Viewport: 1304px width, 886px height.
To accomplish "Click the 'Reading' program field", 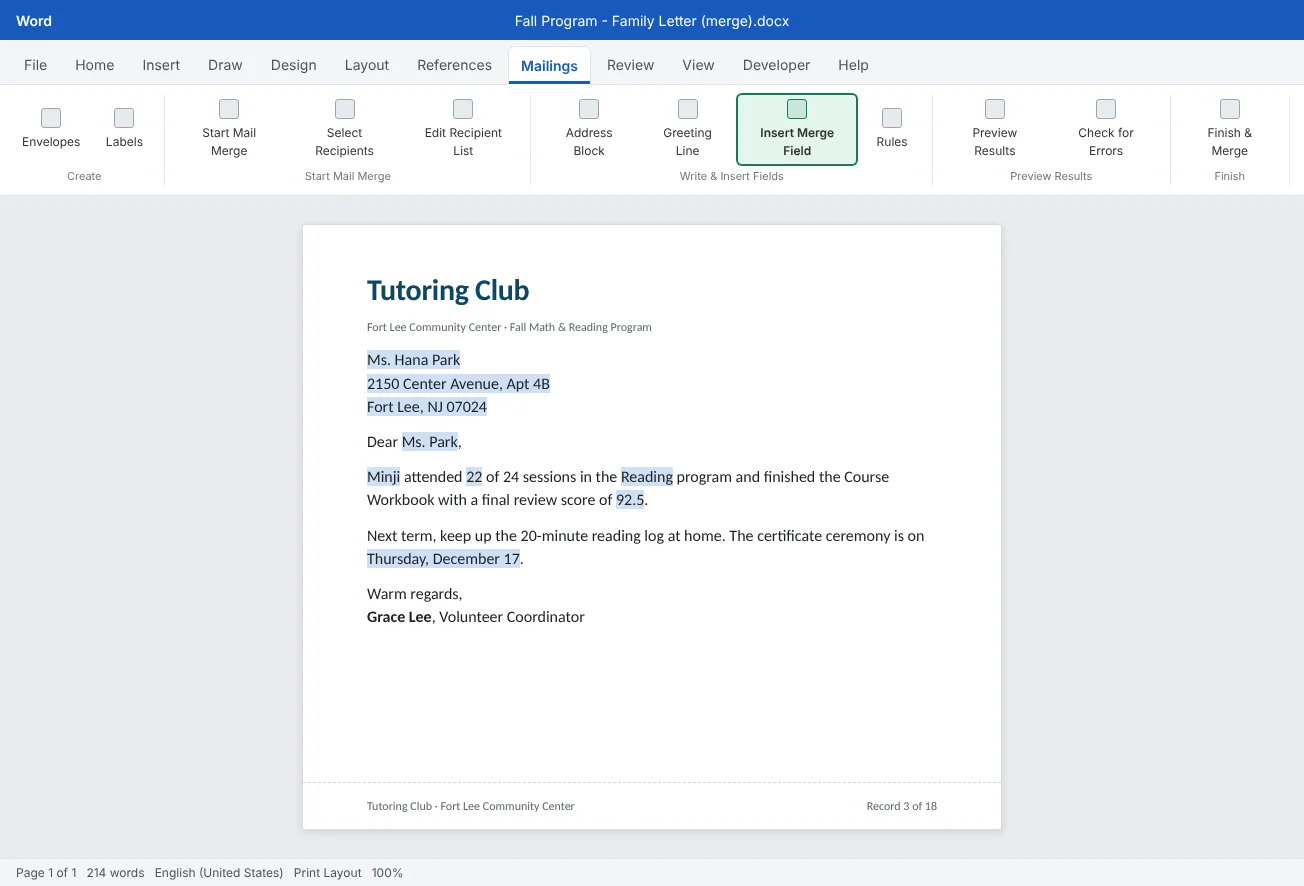I will tap(647, 477).
